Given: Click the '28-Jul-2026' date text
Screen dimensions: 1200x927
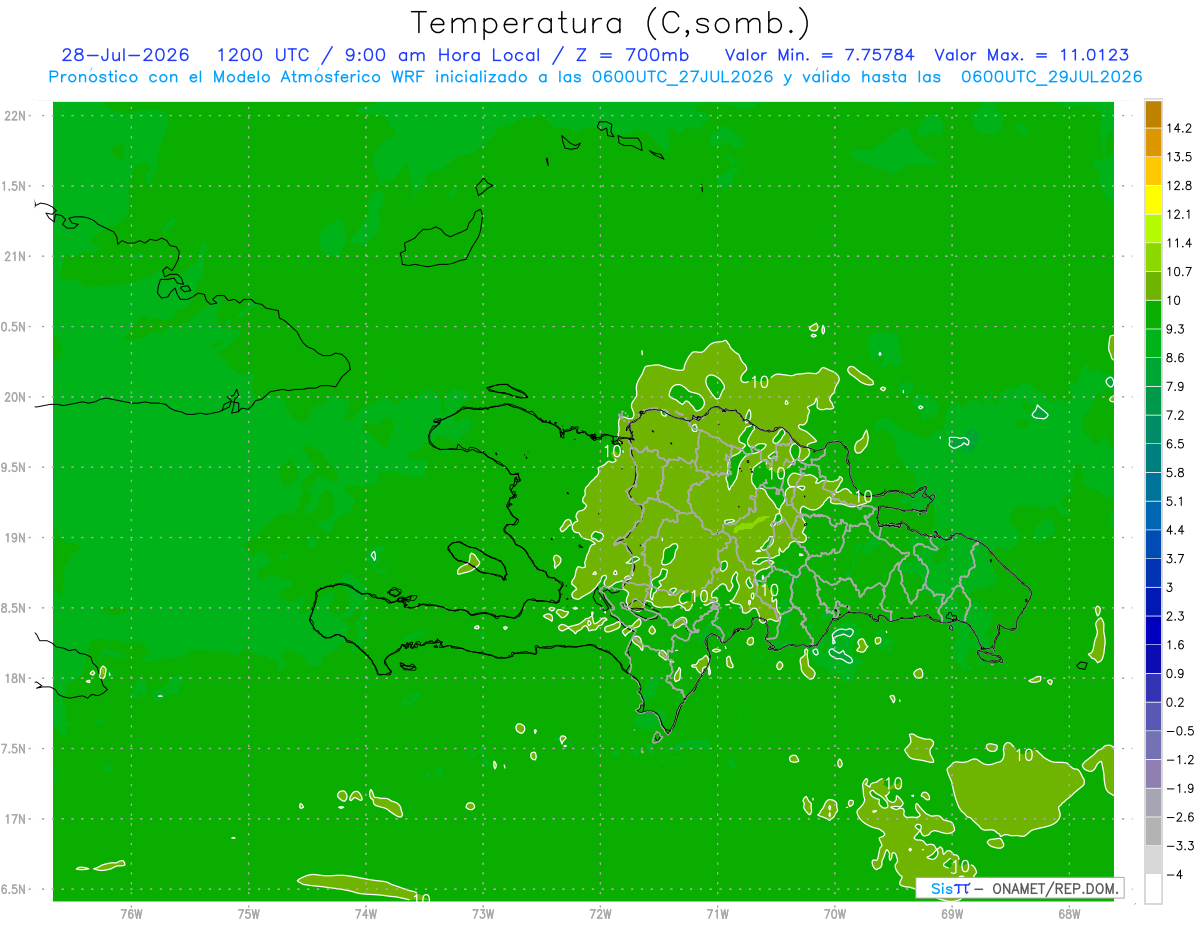Looking at the screenshot, I should tap(125, 55).
